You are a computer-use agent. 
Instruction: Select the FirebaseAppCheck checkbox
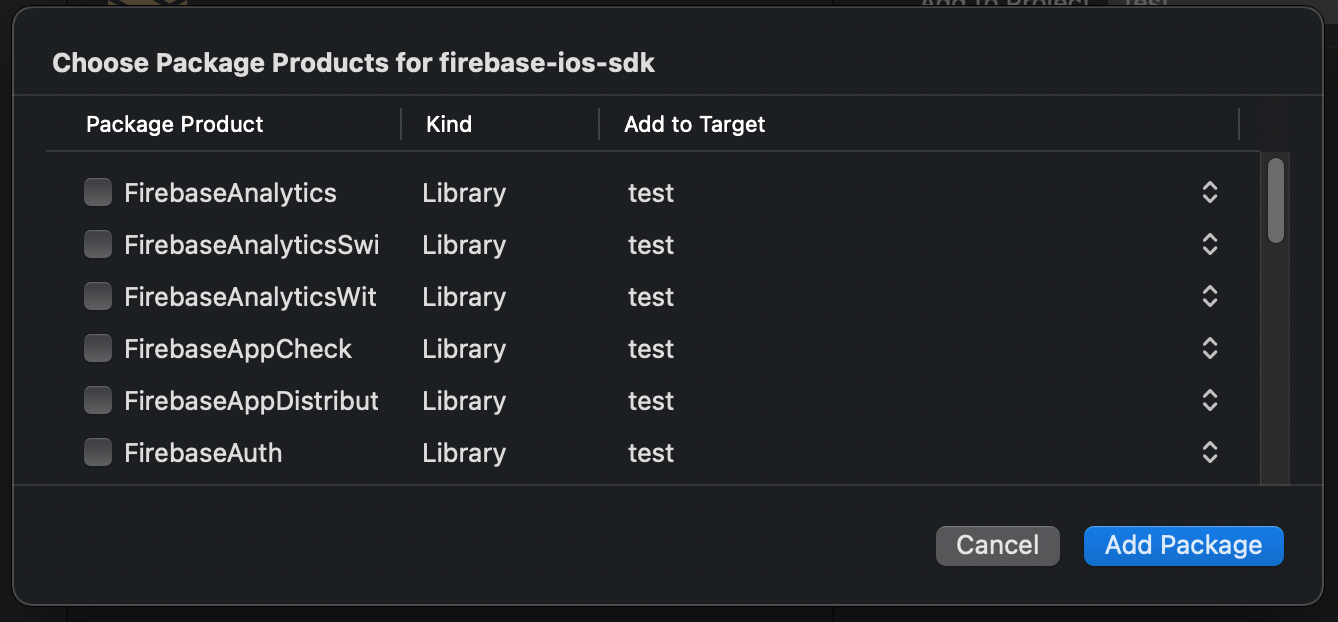97,348
